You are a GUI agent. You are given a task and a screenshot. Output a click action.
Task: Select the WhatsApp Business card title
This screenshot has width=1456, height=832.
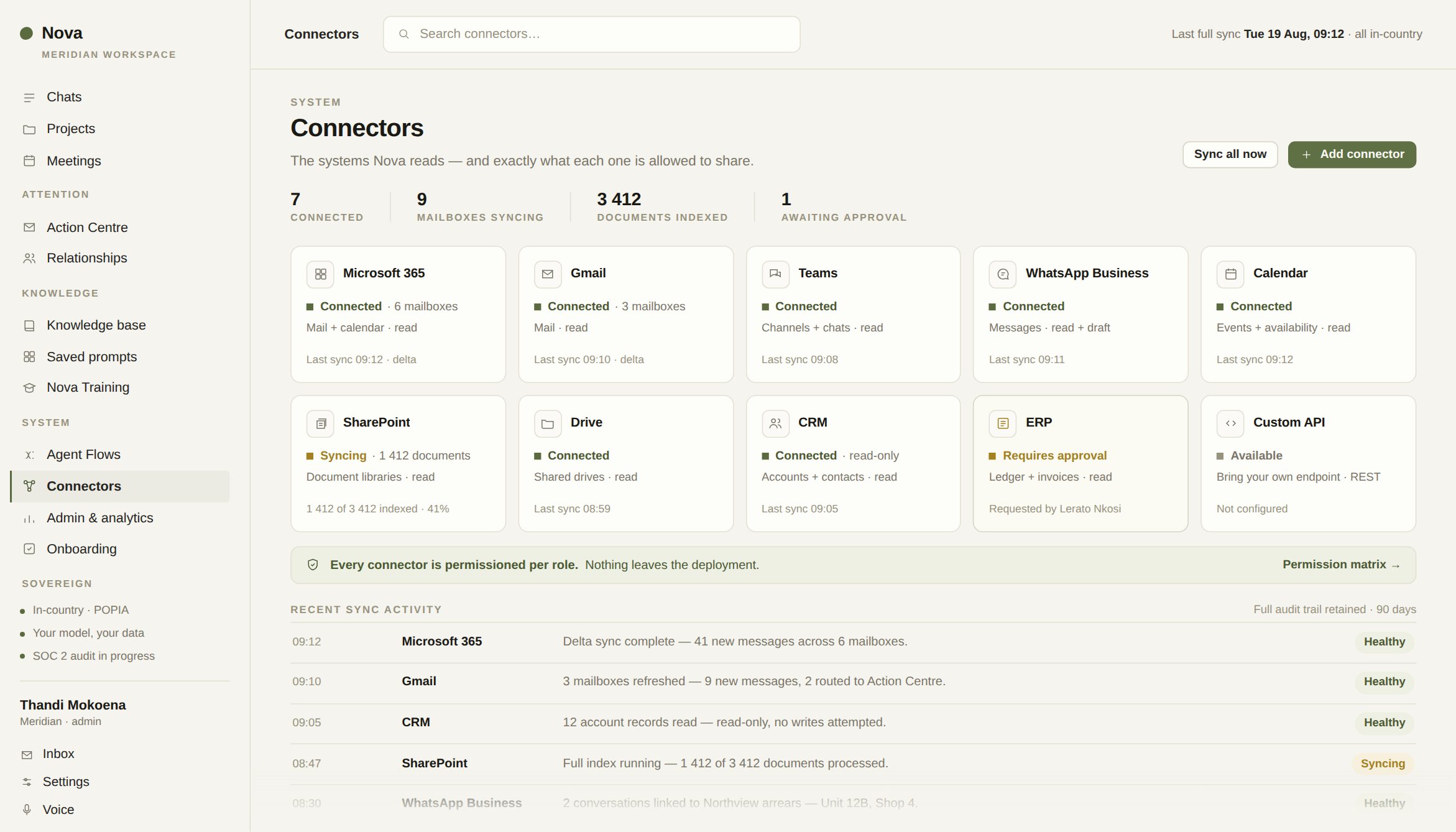(1087, 273)
